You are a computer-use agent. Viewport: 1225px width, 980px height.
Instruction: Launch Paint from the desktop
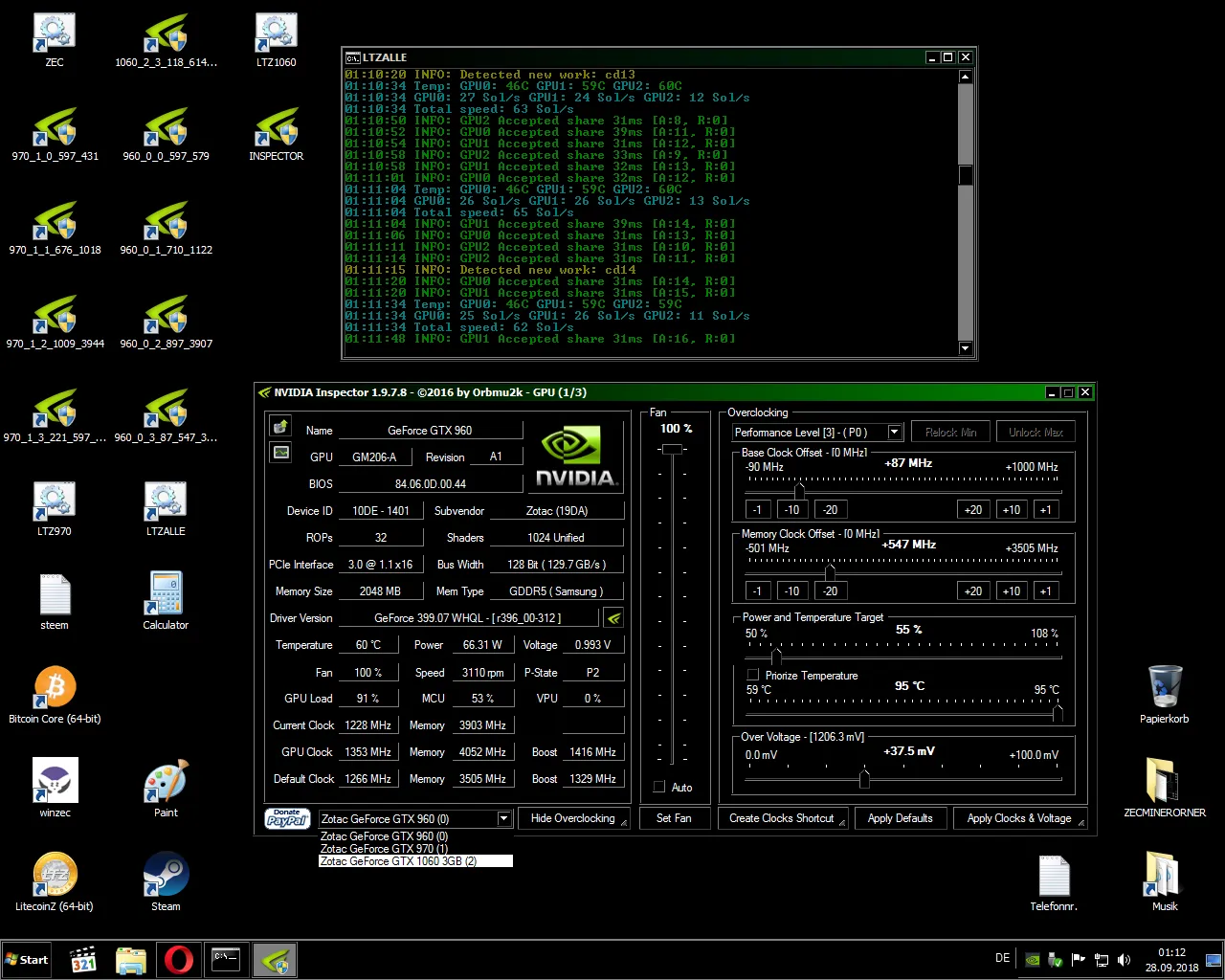point(166,790)
